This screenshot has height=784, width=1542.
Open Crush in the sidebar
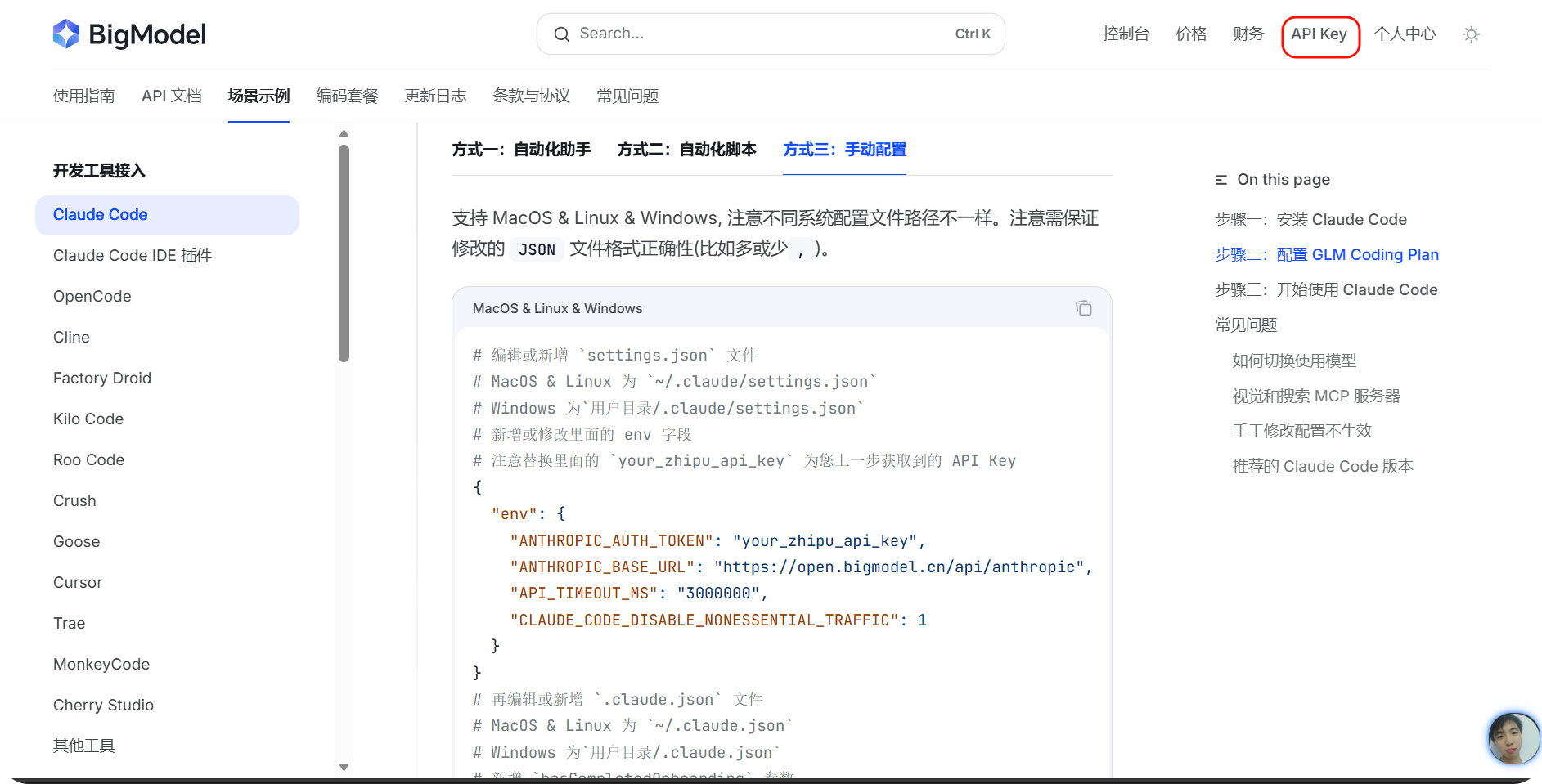(74, 501)
